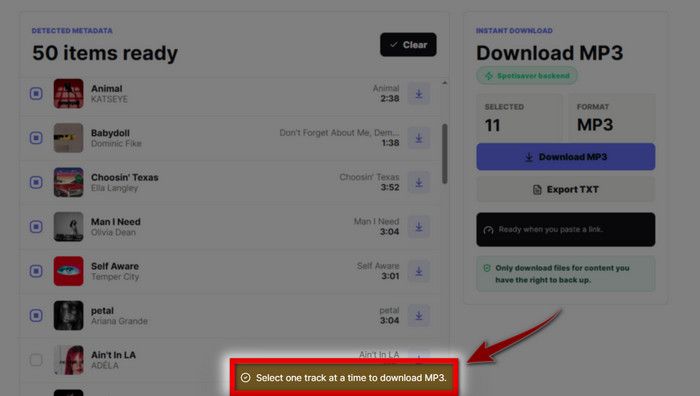Click the Man I Need song title
Viewport: 700px width, 396px height.
(x=116, y=222)
